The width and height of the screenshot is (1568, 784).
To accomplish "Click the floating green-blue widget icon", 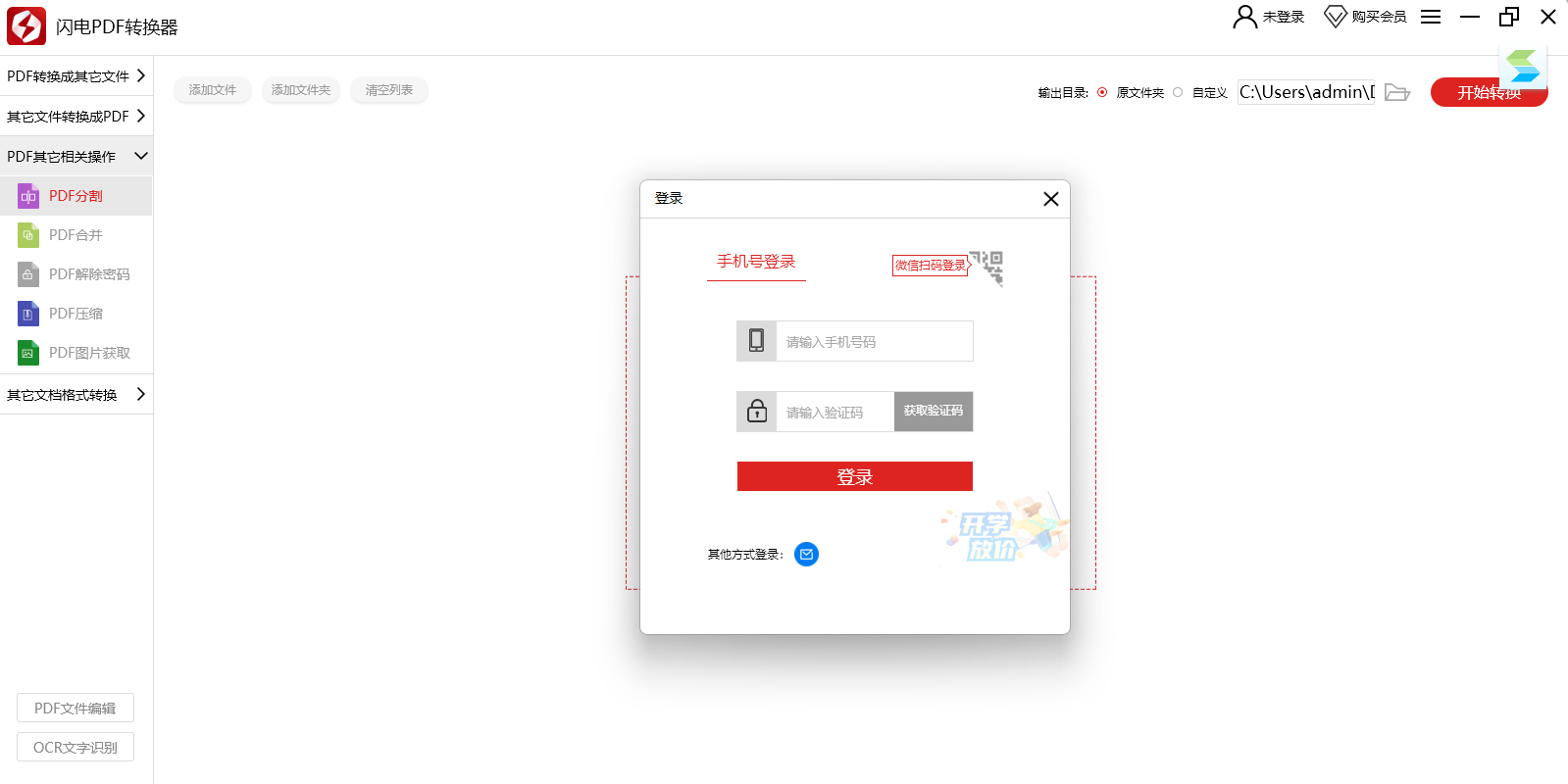I will click(x=1523, y=67).
